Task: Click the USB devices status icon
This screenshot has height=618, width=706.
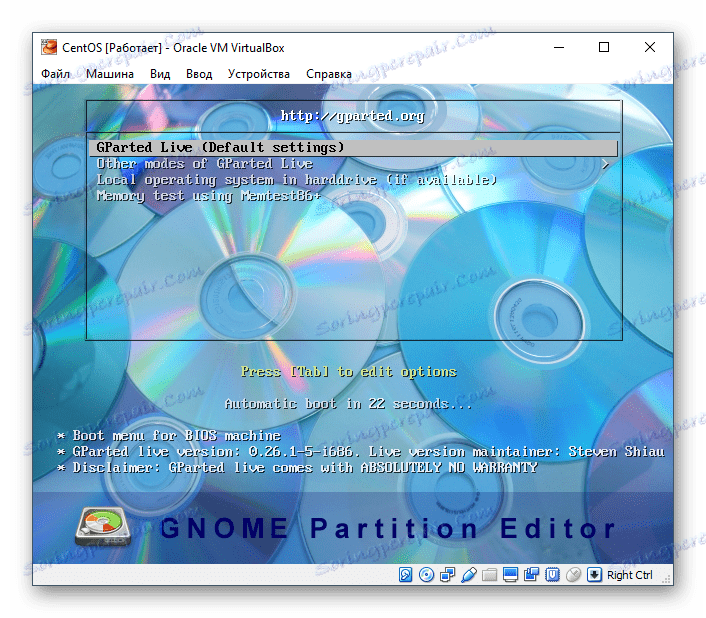Action: (468, 575)
